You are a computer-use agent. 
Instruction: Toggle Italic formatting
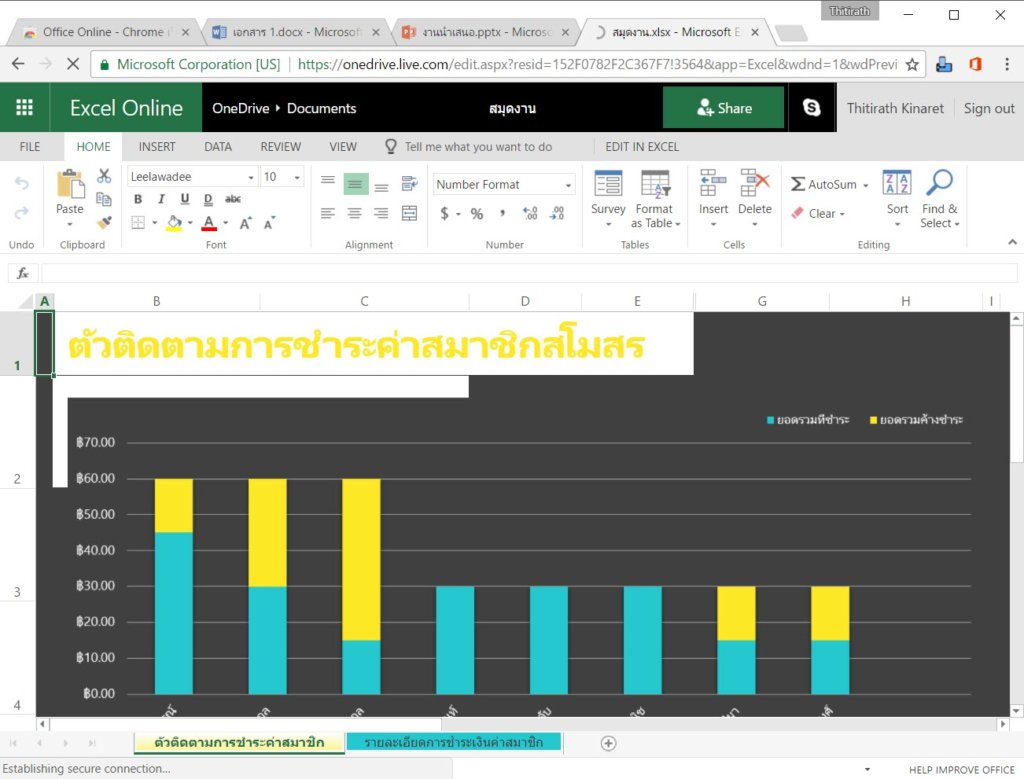(x=161, y=199)
